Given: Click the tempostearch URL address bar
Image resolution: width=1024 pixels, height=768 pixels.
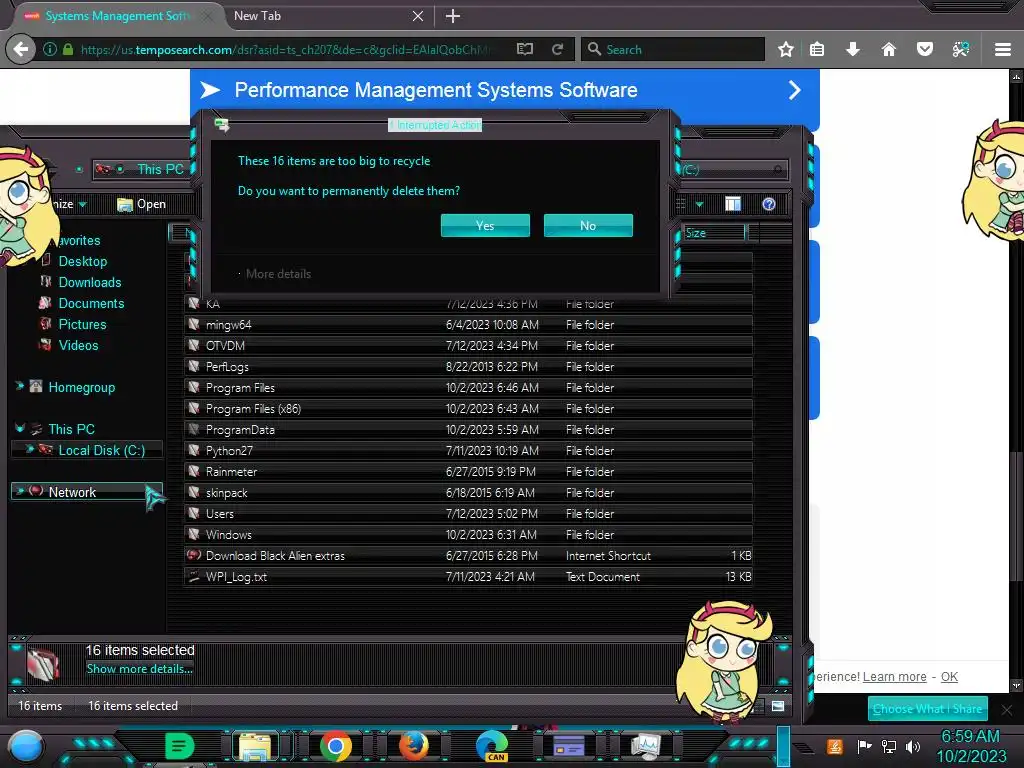Looking at the screenshot, I should pyautogui.click(x=287, y=50).
